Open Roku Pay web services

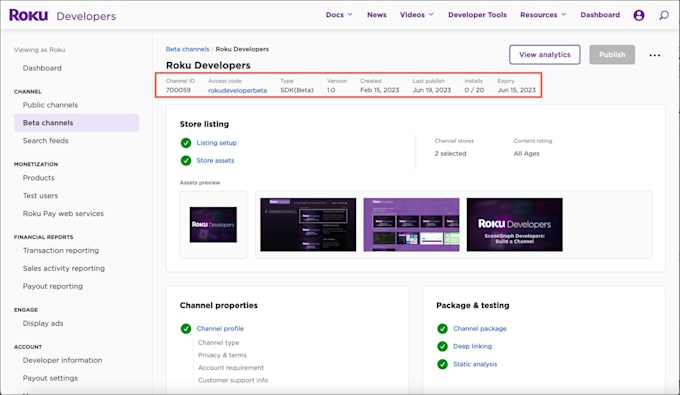(63, 213)
